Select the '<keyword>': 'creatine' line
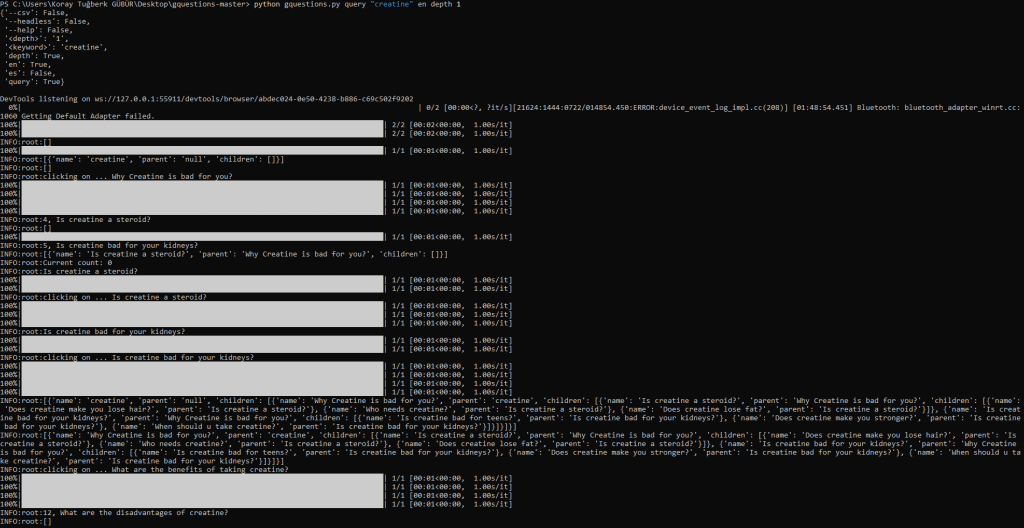The image size is (1024, 528). (x=56, y=47)
